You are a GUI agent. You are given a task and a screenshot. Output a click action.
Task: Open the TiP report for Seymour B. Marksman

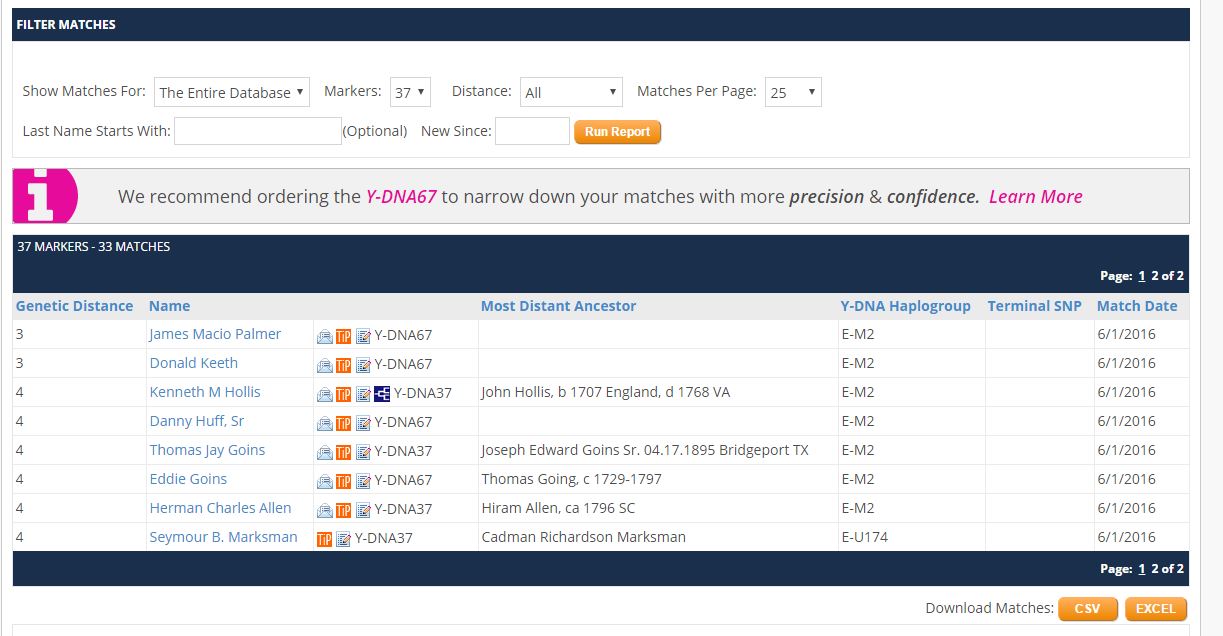point(324,539)
